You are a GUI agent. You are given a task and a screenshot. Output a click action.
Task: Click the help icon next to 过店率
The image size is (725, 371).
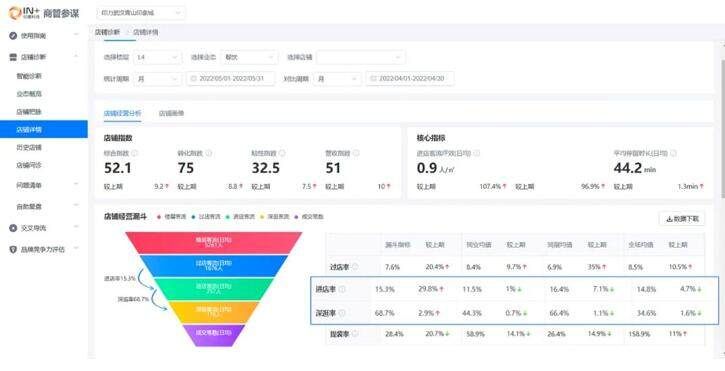(x=355, y=267)
